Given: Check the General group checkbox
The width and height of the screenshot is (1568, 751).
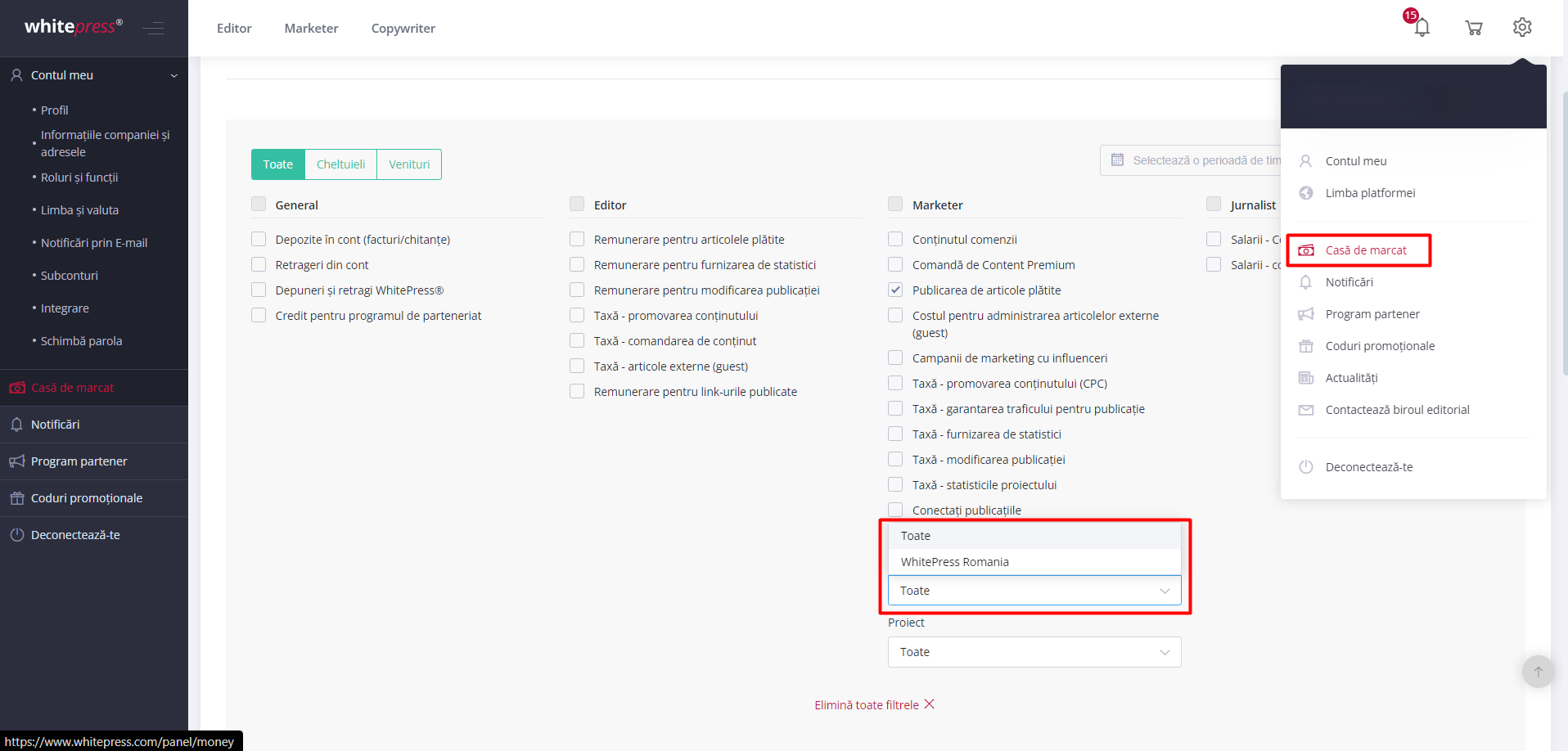Looking at the screenshot, I should 259,205.
